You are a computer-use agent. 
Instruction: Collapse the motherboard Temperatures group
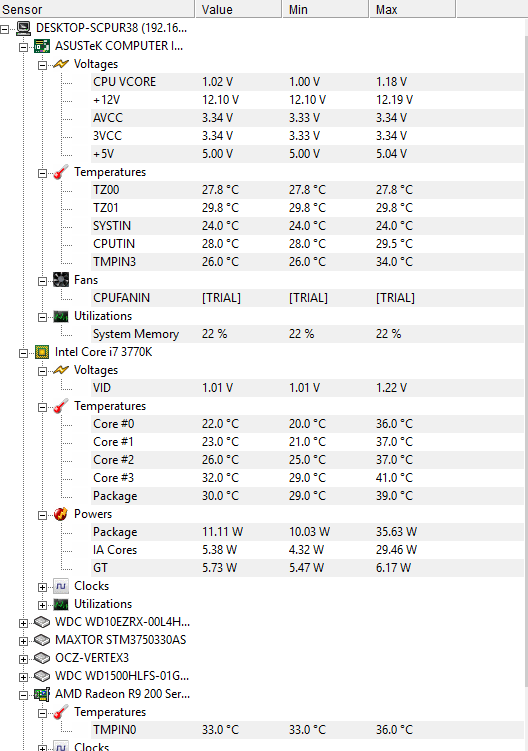click(x=43, y=173)
